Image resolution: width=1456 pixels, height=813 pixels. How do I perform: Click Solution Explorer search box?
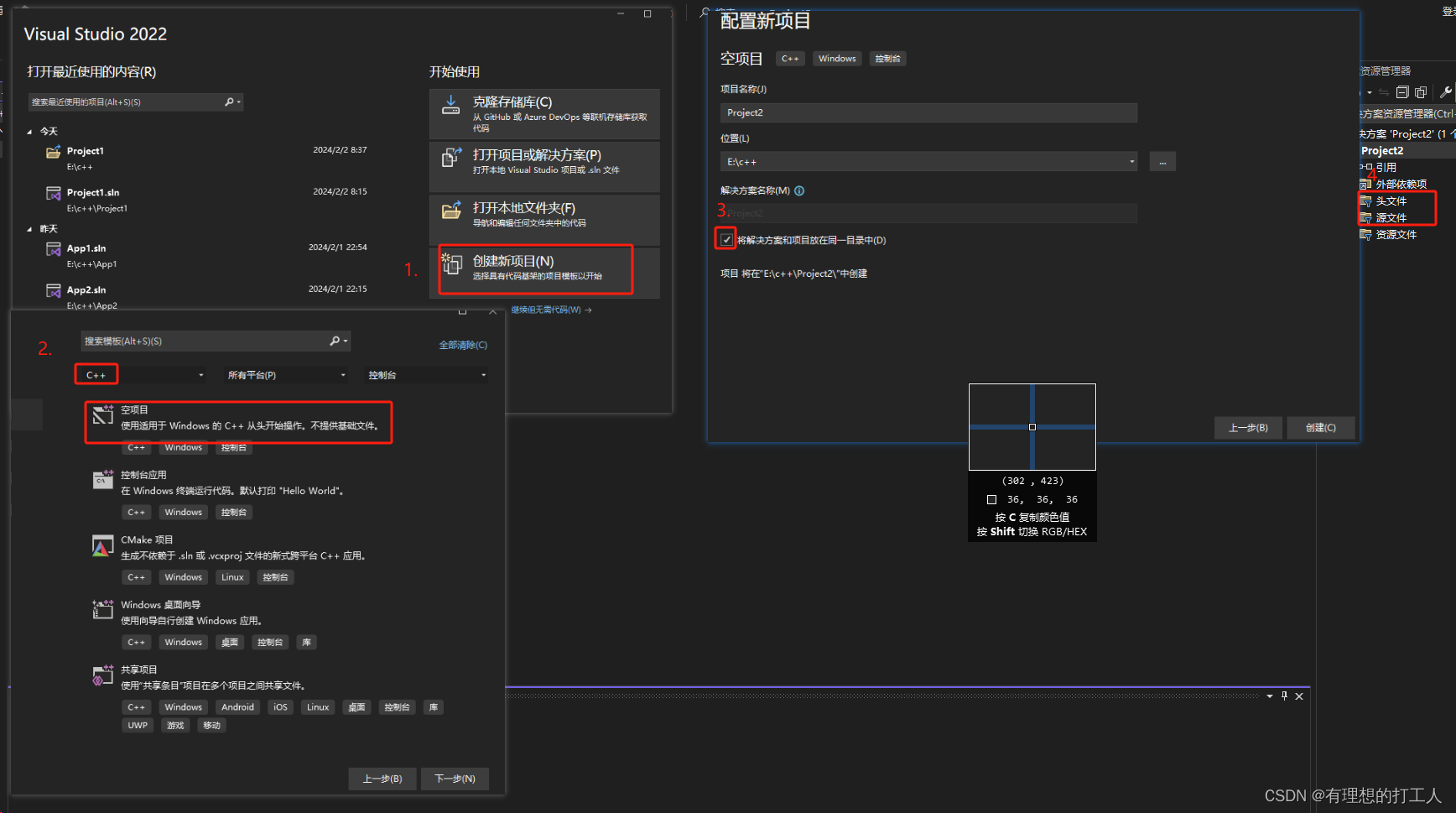coord(1407,113)
